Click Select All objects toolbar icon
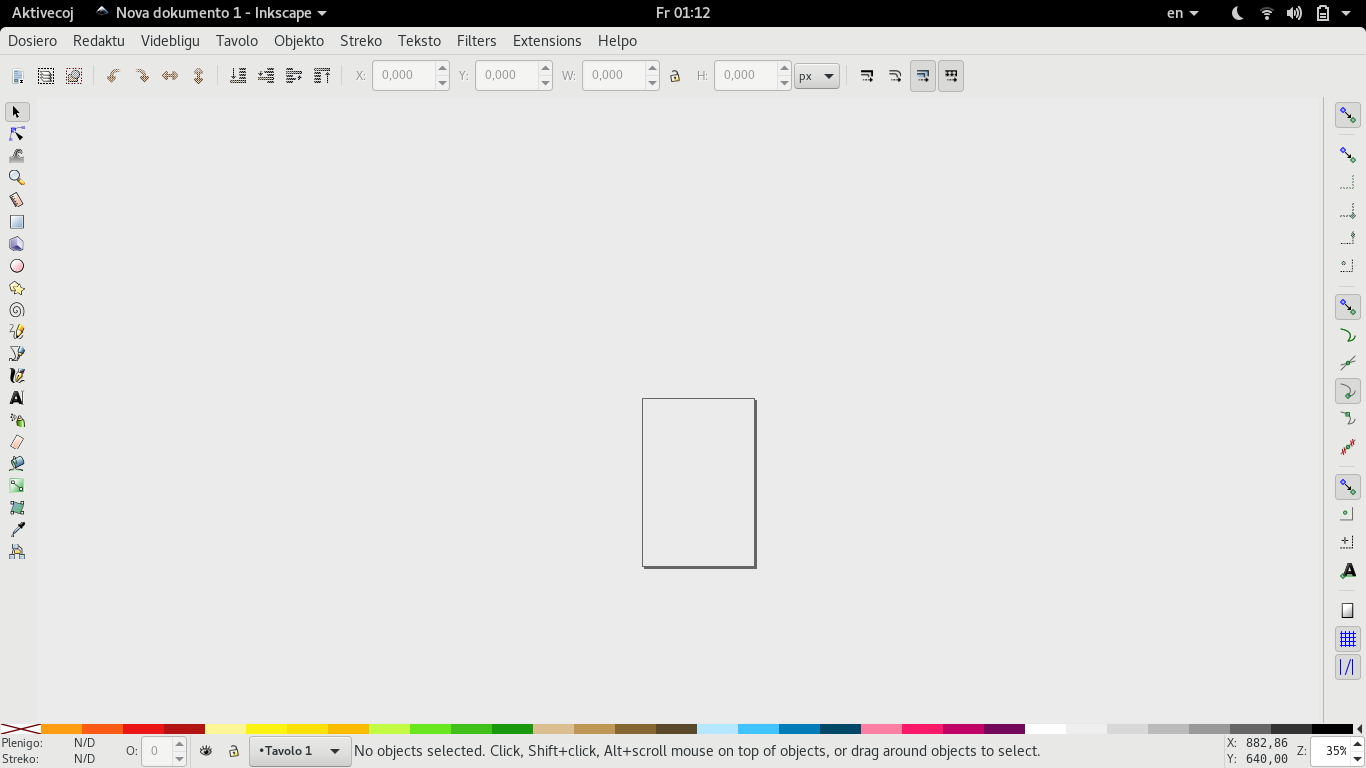This screenshot has width=1366, height=768. (18, 76)
